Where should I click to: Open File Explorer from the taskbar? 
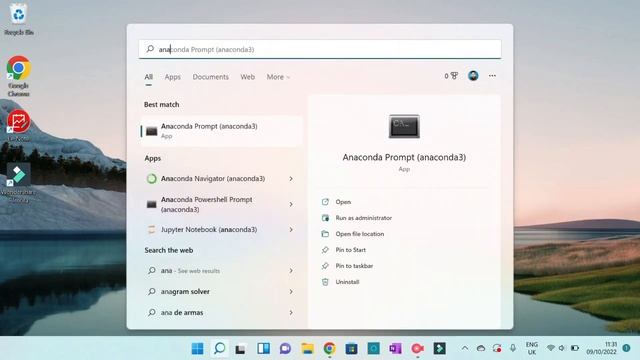click(307, 349)
